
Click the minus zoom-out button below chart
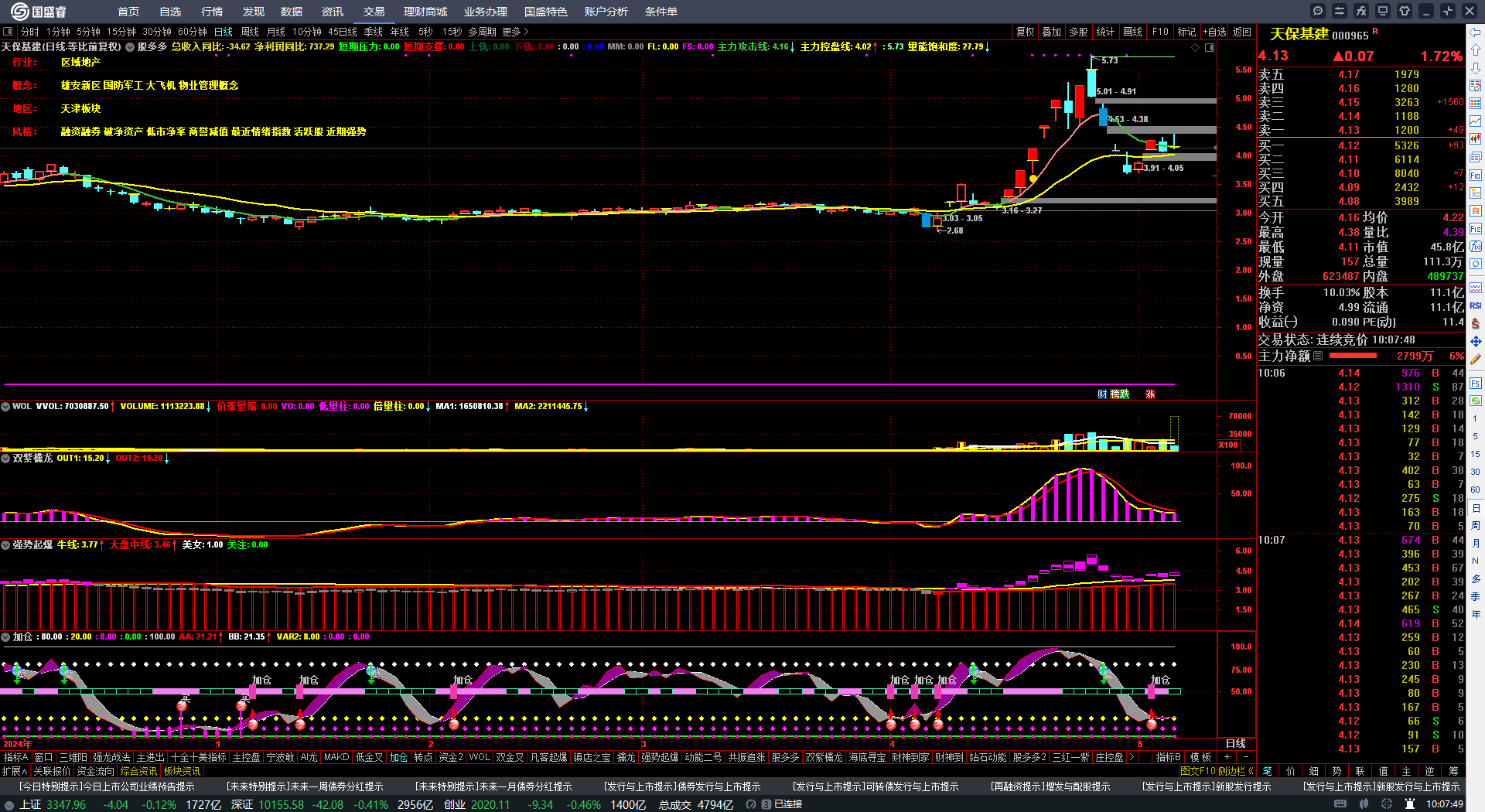pyautogui.click(x=1245, y=757)
